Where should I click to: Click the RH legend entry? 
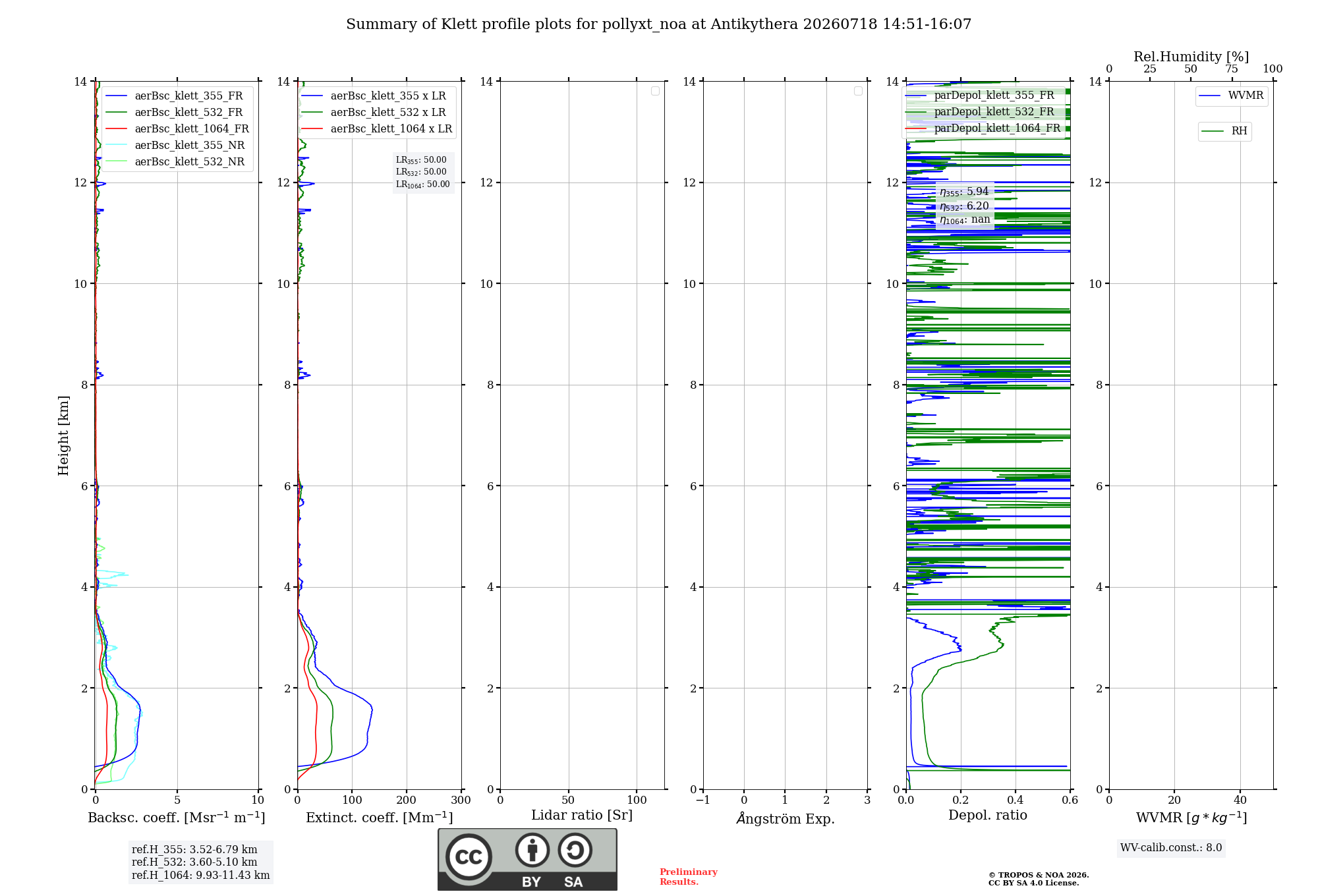coord(1224,131)
